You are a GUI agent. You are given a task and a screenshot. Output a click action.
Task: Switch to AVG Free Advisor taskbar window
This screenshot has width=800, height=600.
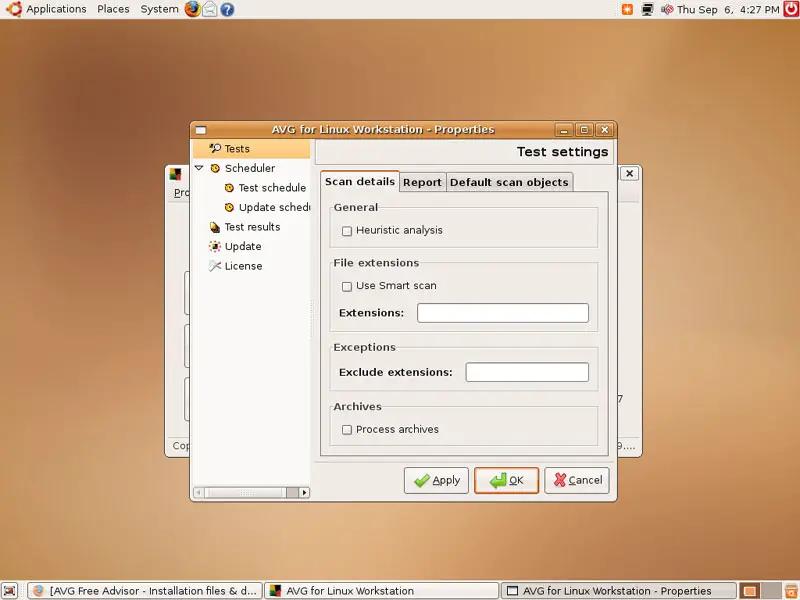coord(145,591)
